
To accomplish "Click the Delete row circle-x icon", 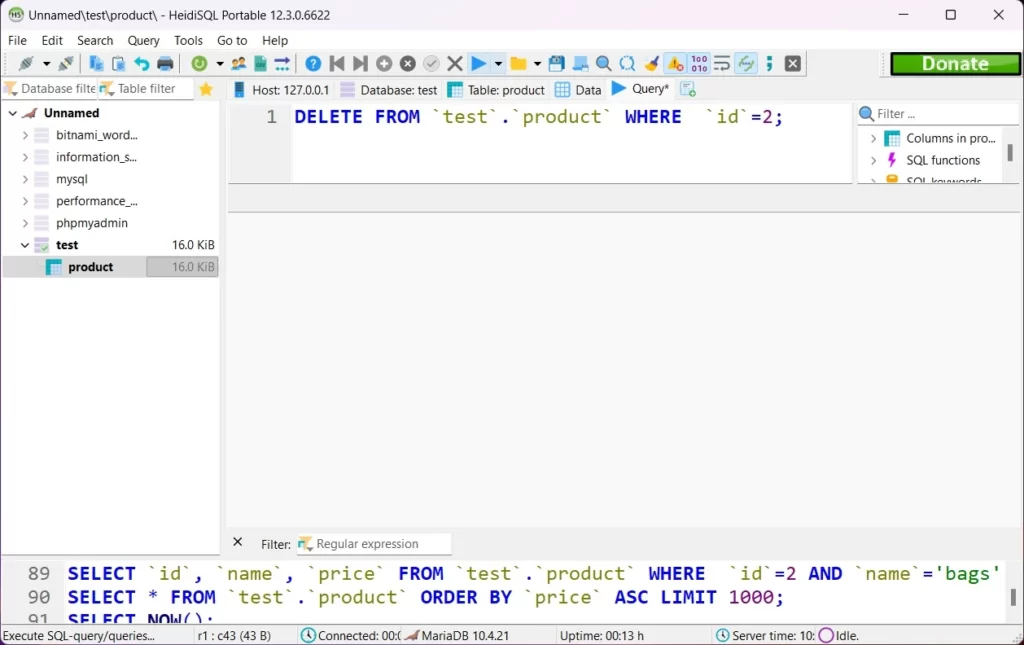I will click(x=408, y=63).
